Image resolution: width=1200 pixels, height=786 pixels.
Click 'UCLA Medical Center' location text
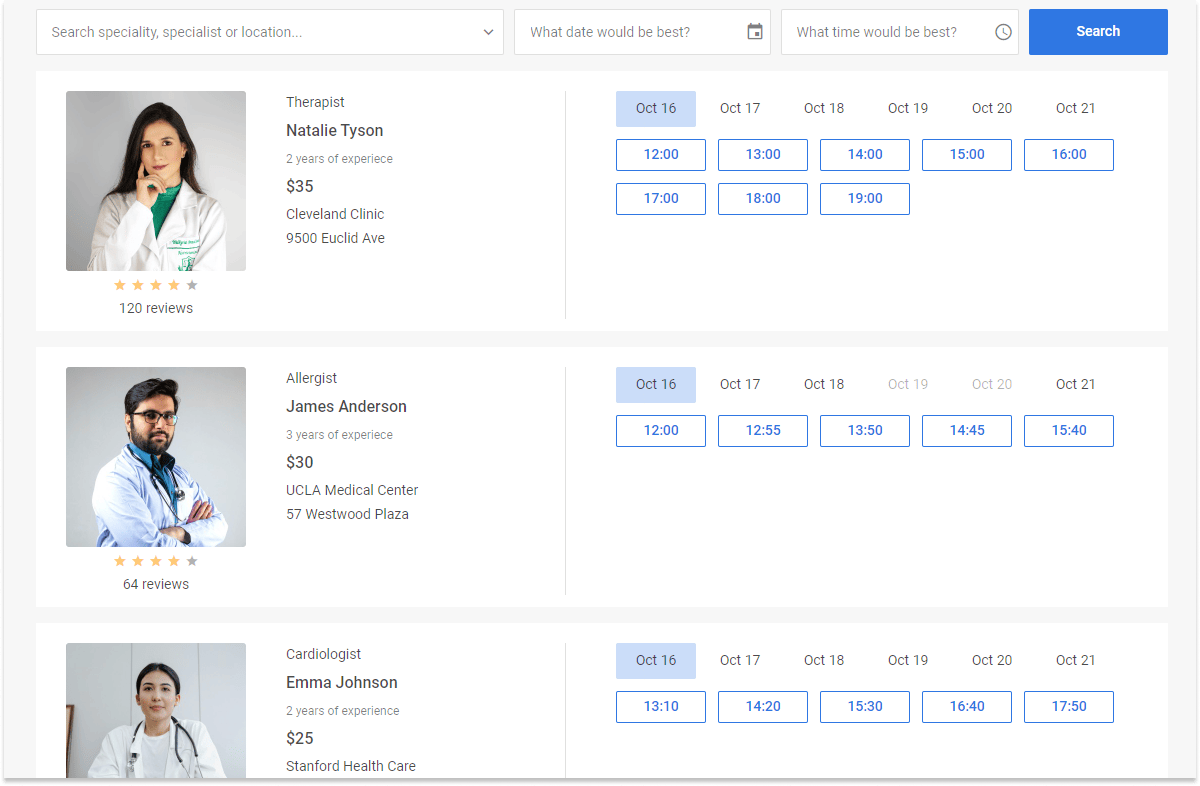352,490
